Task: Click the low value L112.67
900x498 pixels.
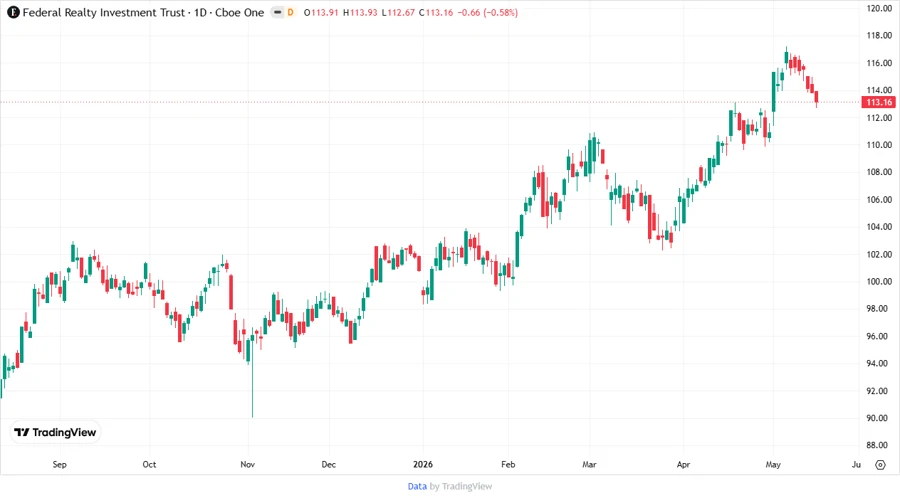Action: (398, 13)
